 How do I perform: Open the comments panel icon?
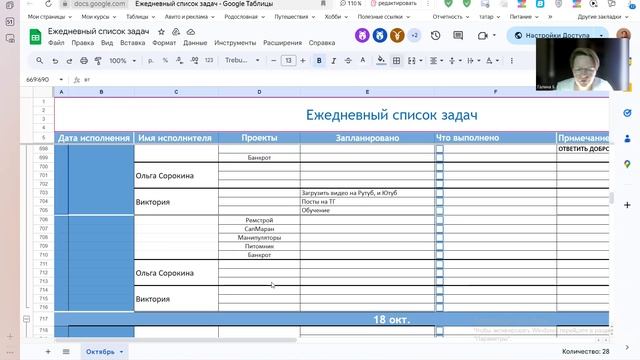coord(458,36)
